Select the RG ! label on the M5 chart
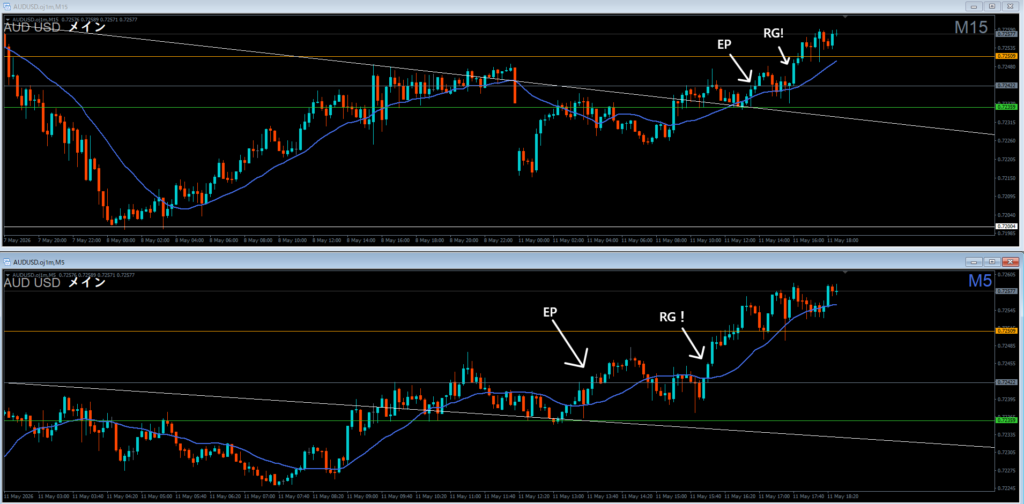Screen dimensions: 1024x504 click(672, 317)
